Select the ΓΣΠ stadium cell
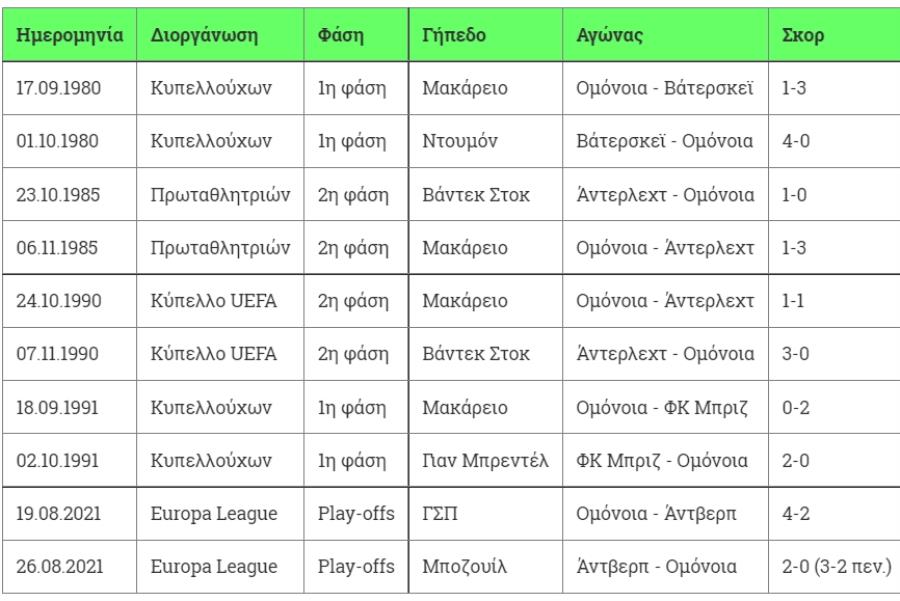Viewport: 900px width, 601px height. point(486,514)
